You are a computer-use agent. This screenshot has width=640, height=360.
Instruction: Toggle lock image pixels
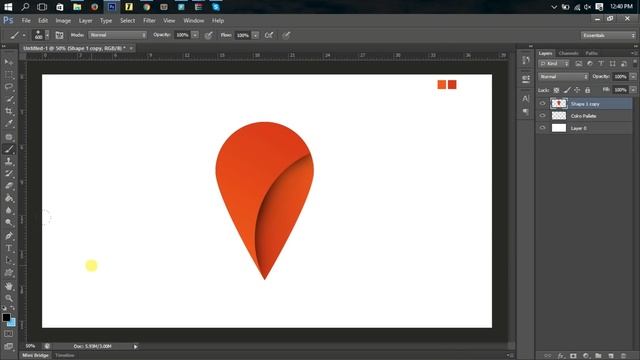click(567, 90)
